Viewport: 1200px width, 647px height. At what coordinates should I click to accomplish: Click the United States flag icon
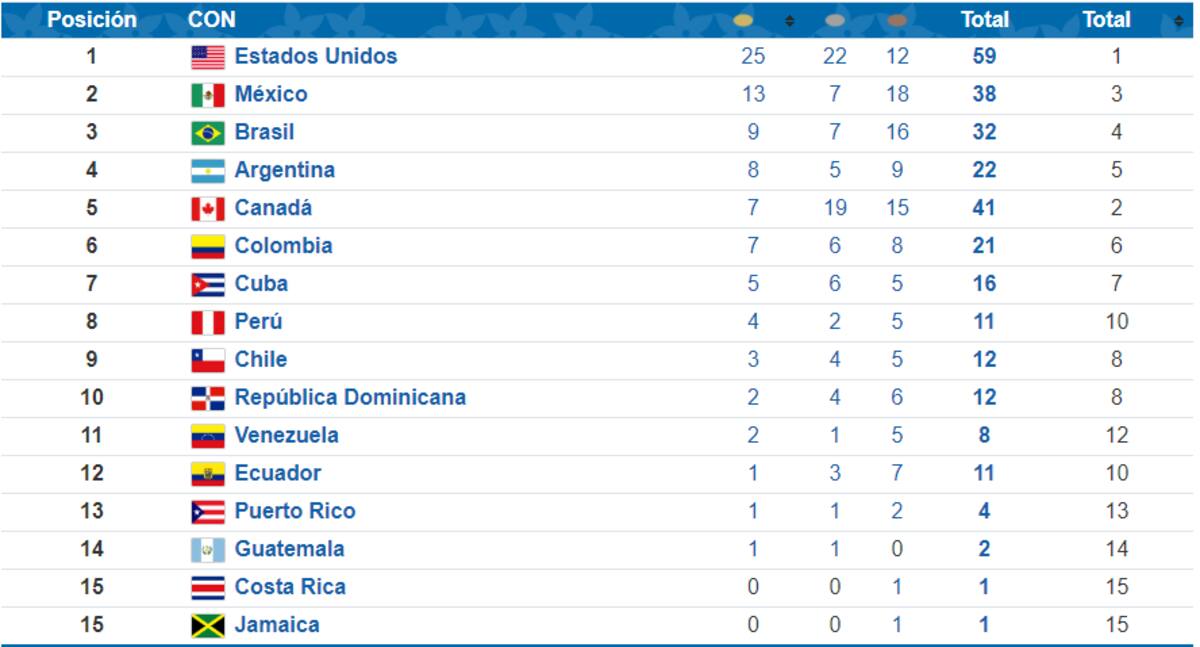pyautogui.click(x=208, y=57)
